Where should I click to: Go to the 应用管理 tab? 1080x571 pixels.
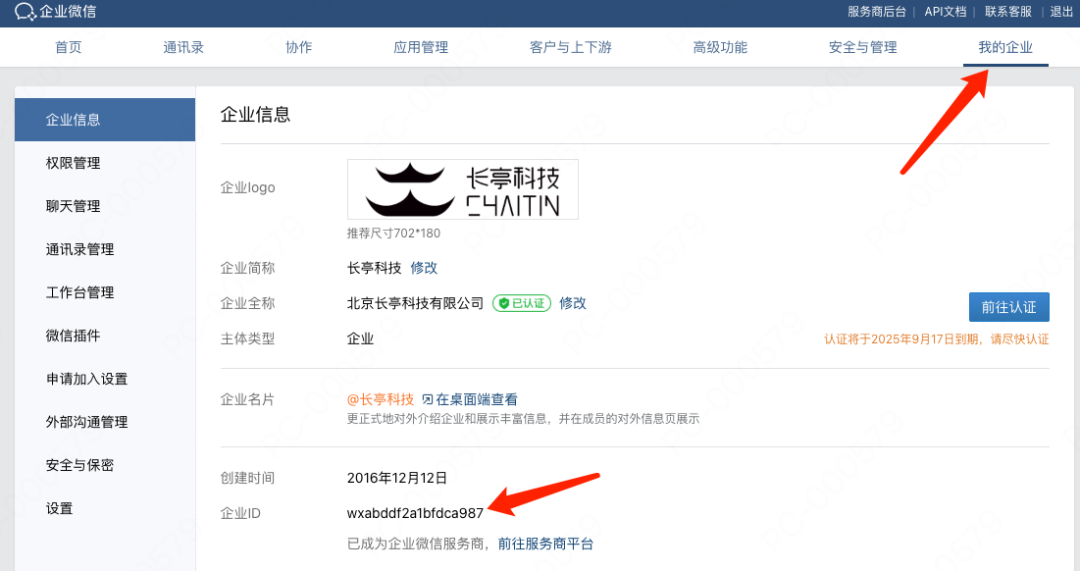tap(420, 48)
